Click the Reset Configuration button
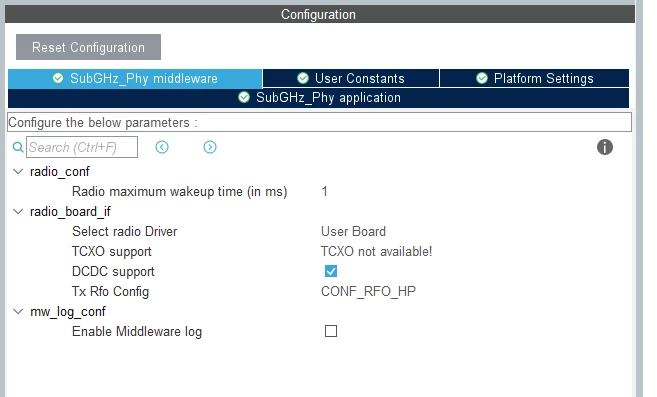This screenshot has height=397, width=657. [x=88, y=47]
